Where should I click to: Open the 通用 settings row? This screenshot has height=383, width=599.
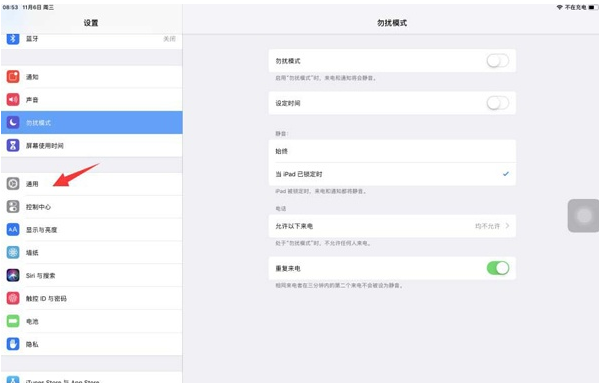pyautogui.click(x=92, y=184)
